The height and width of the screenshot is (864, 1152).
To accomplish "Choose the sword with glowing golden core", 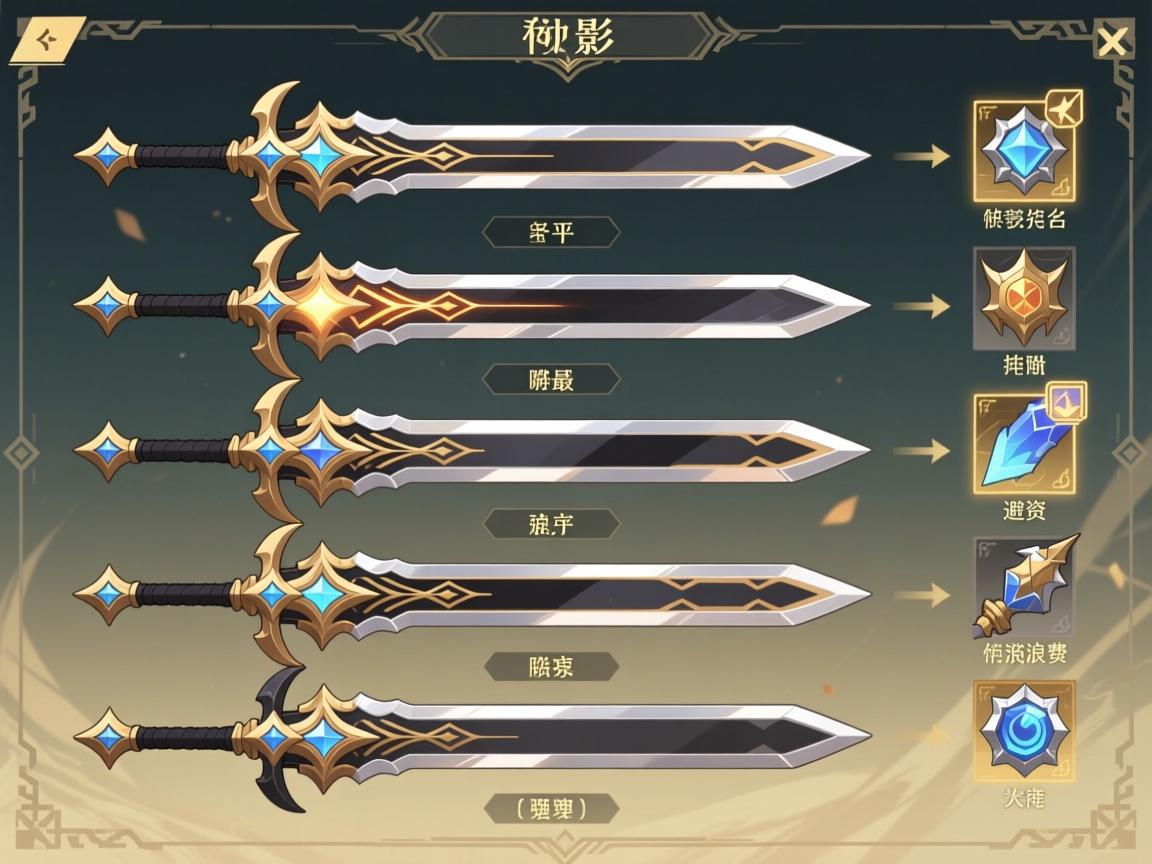I will pyautogui.click(x=472, y=304).
